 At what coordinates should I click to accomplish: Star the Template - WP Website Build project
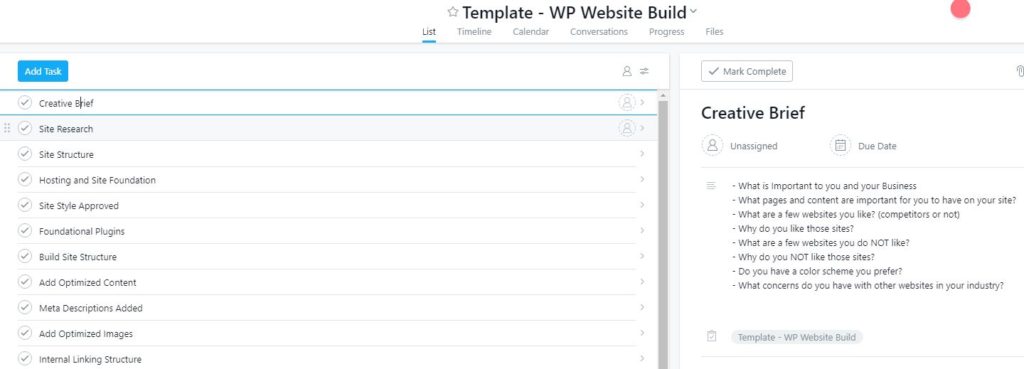click(453, 12)
